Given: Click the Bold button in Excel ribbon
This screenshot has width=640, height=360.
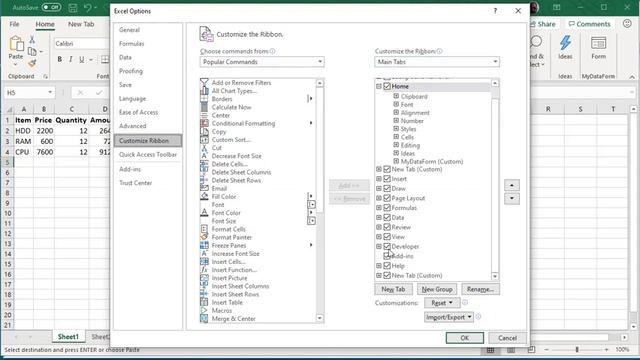Looking at the screenshot, I should [x=60, y=59].
